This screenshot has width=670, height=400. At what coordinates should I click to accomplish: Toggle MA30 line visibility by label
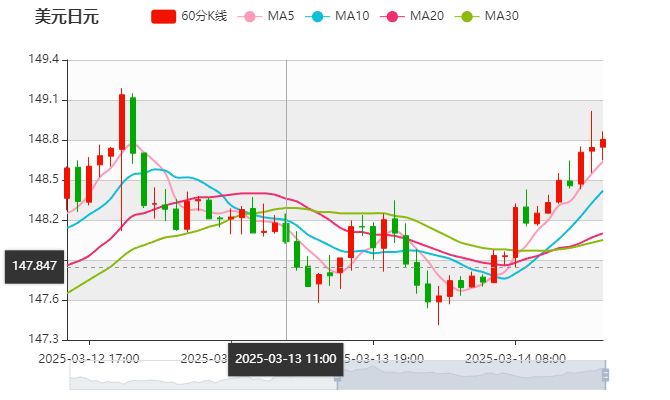coord(501,16)
